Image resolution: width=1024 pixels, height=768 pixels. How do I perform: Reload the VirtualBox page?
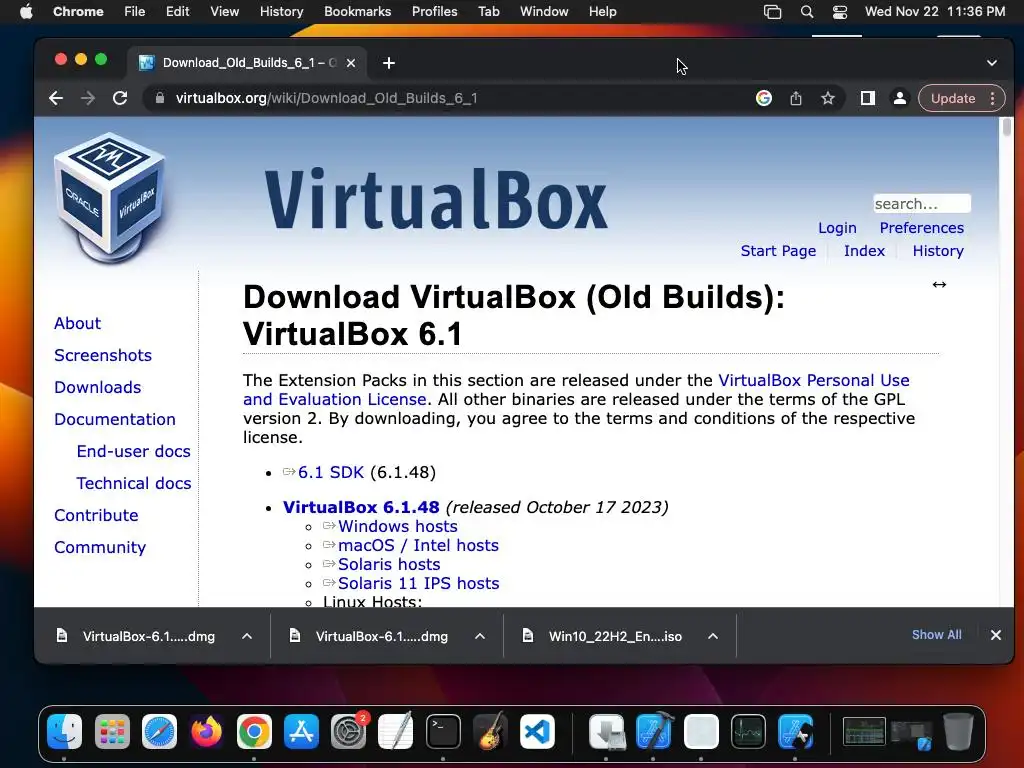(120, 99)
